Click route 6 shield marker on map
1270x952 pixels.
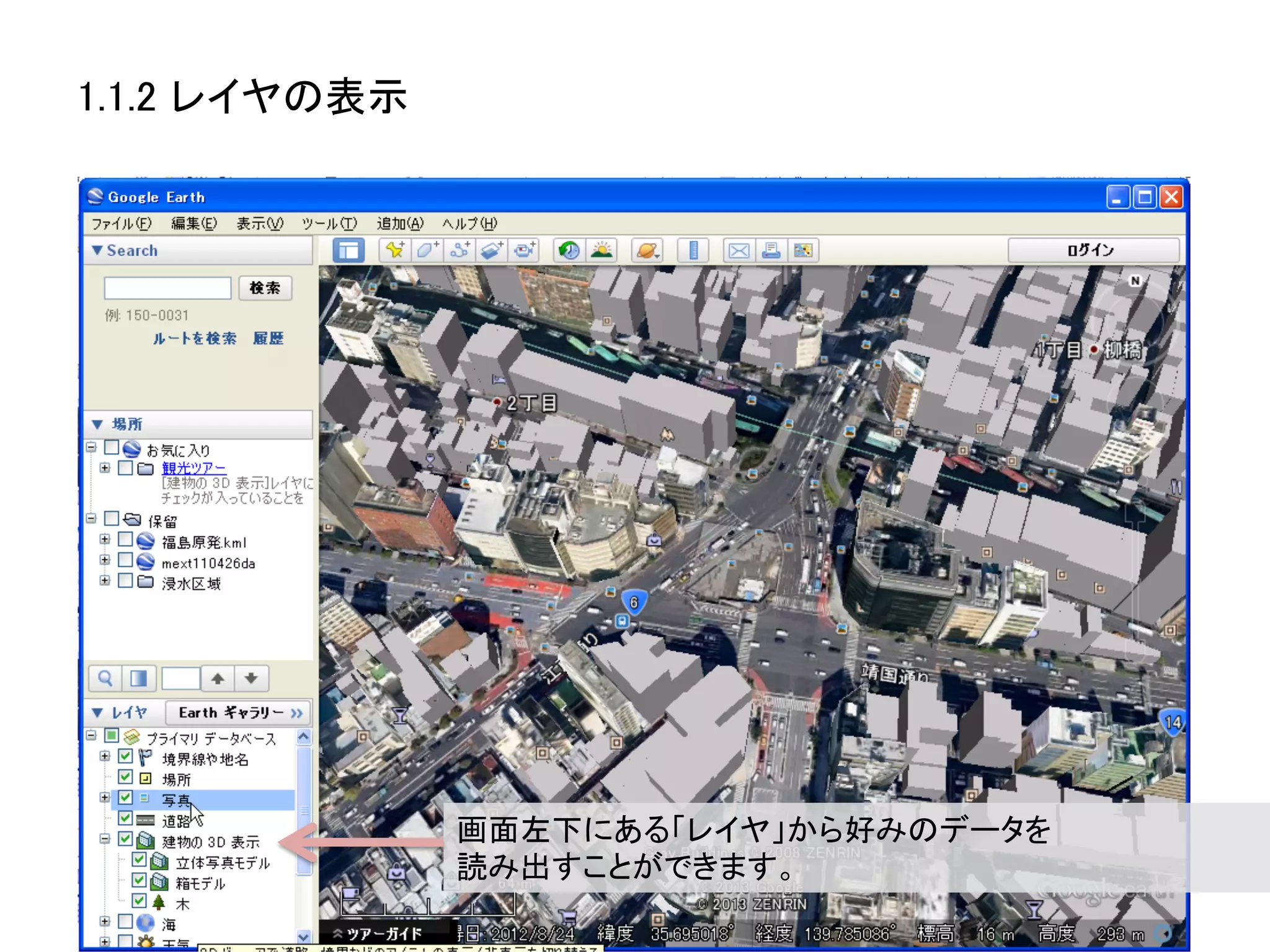(x=634, y=602)
